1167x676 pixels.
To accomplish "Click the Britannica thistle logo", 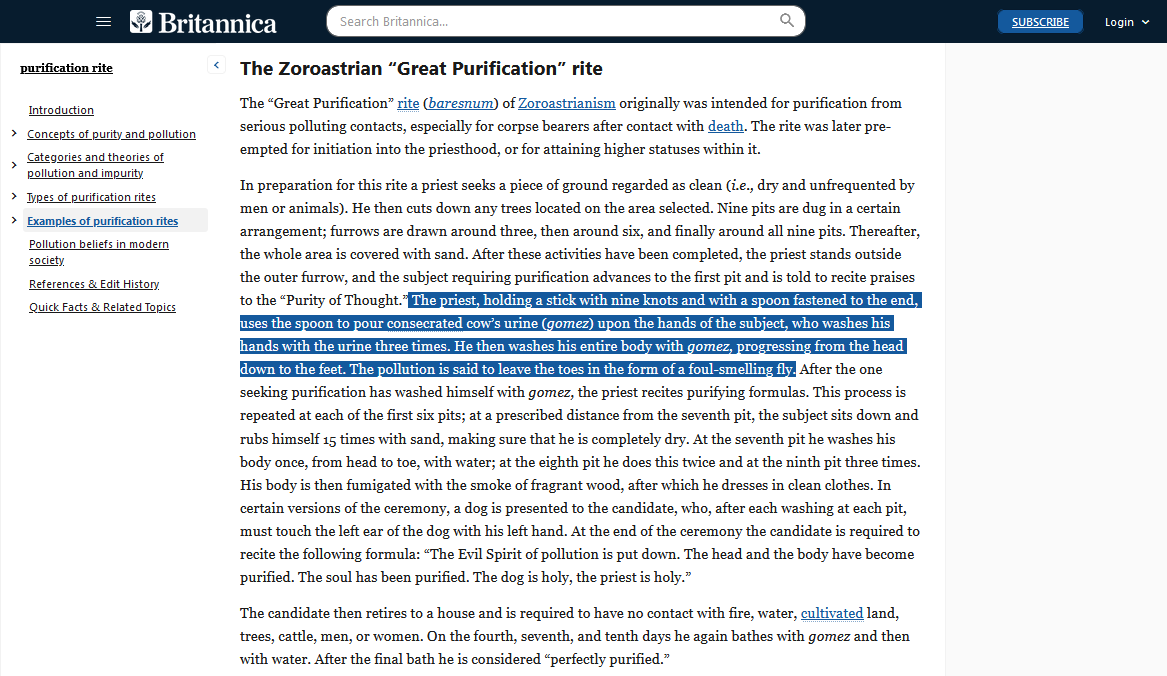I will coord(141,22).
